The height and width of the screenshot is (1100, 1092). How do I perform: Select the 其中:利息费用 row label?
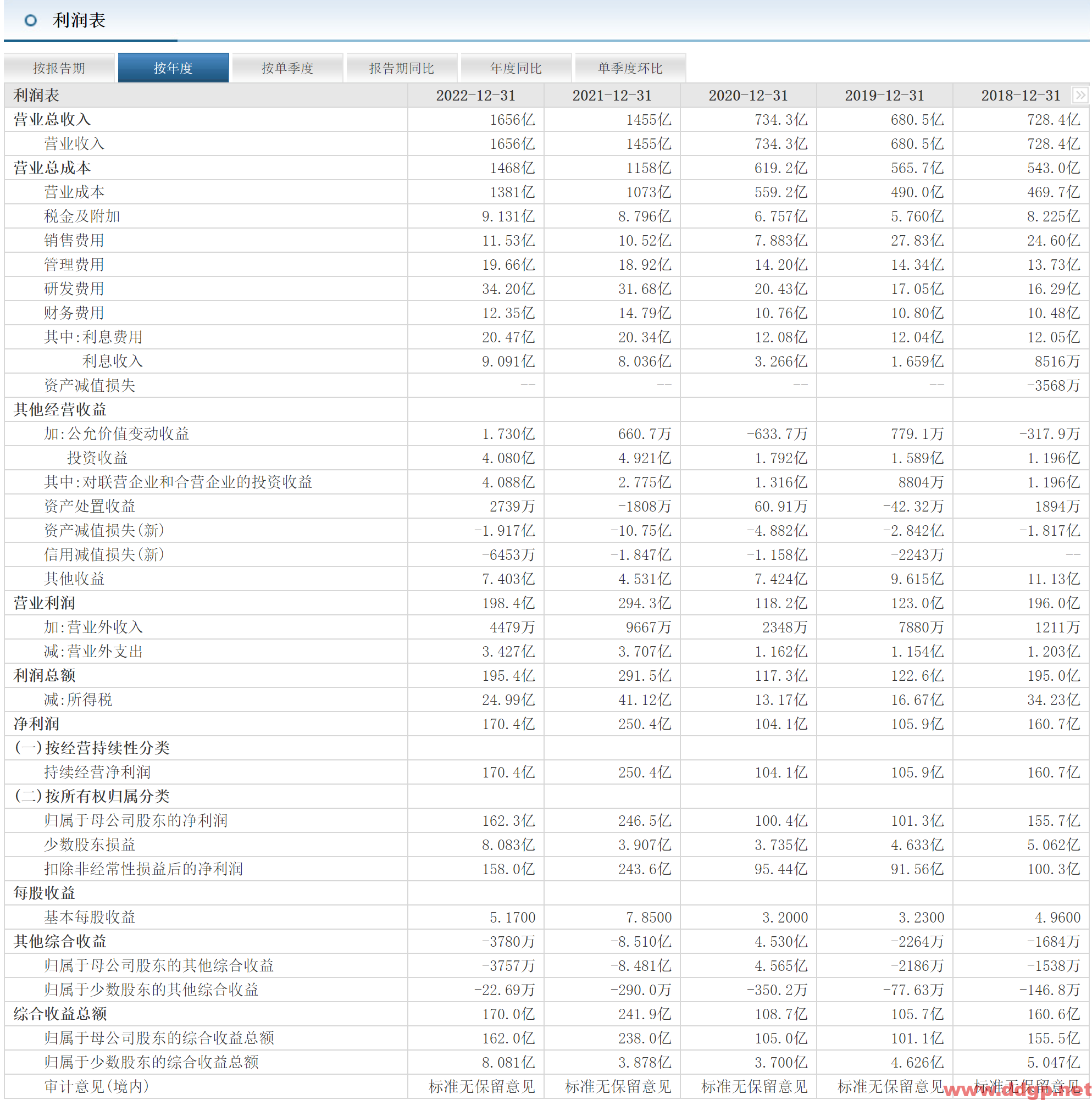pyautogui.click(x=93, y=337)
